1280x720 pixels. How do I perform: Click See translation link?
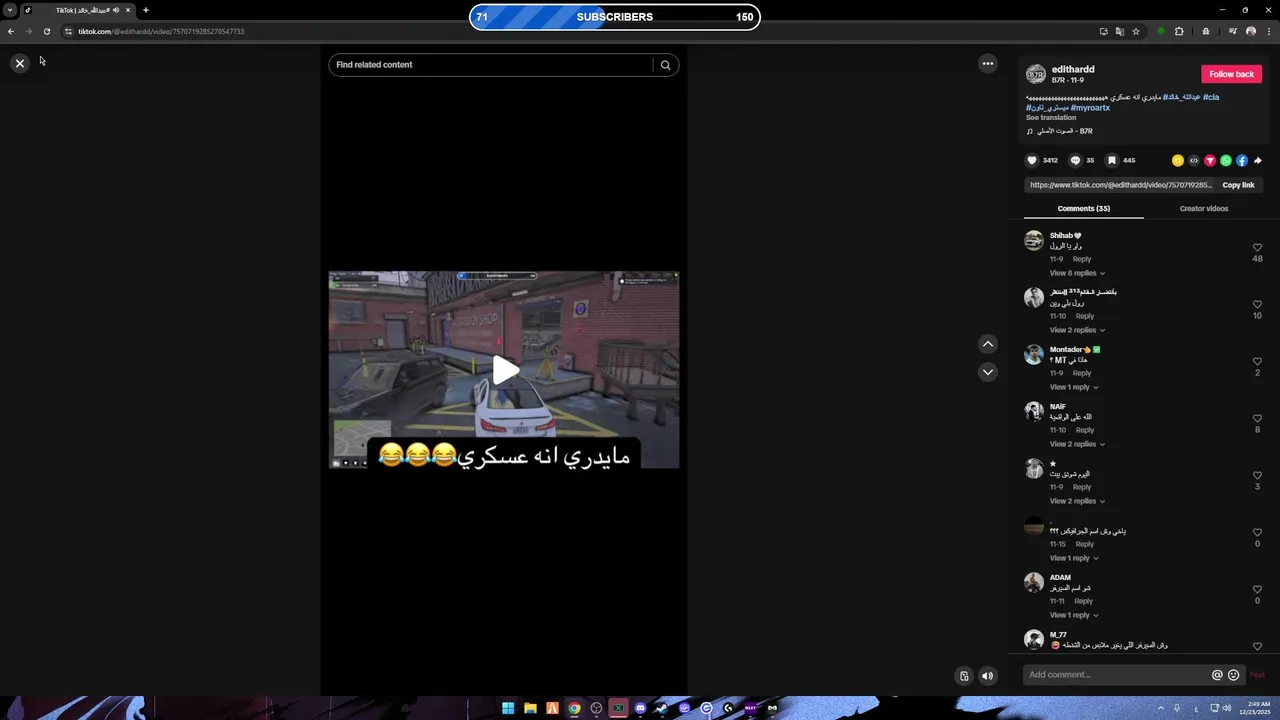point(1051,118)
